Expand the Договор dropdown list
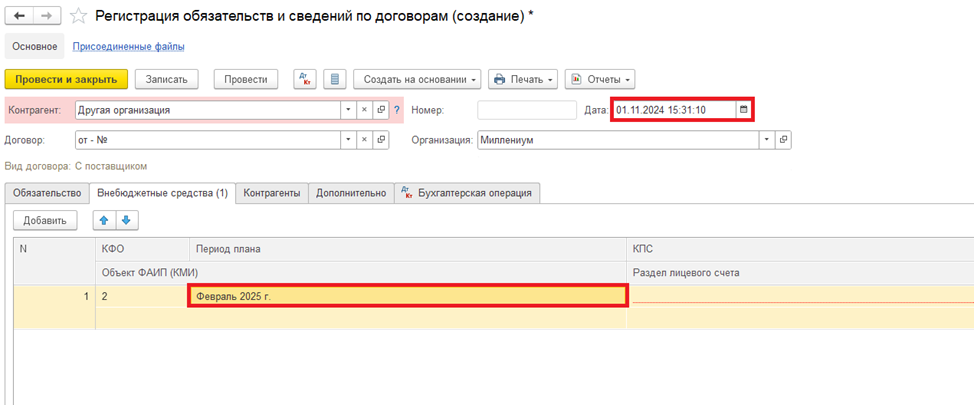 pyautogui.click(x=348, y=140)
